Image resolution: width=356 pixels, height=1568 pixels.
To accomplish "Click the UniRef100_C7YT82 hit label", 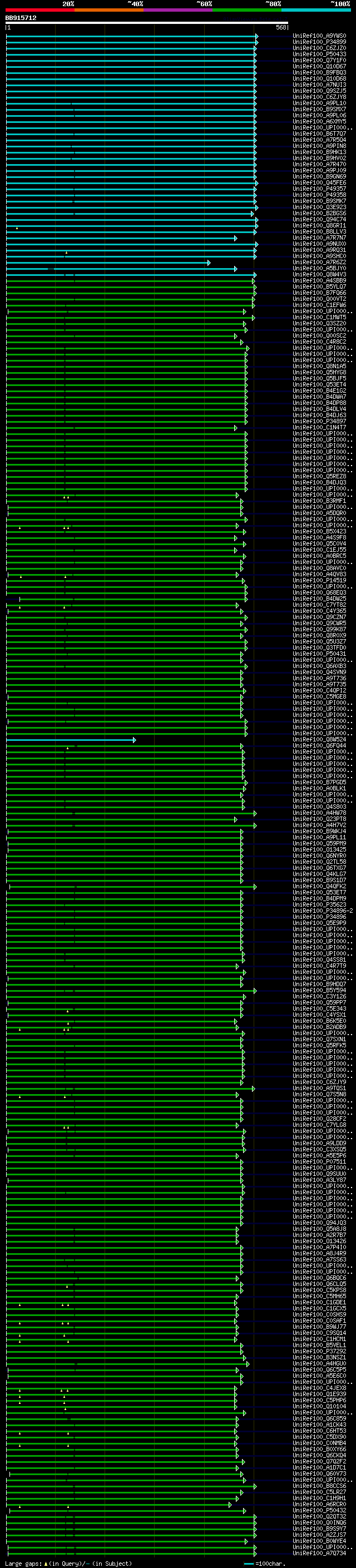I will pos(319,605).
